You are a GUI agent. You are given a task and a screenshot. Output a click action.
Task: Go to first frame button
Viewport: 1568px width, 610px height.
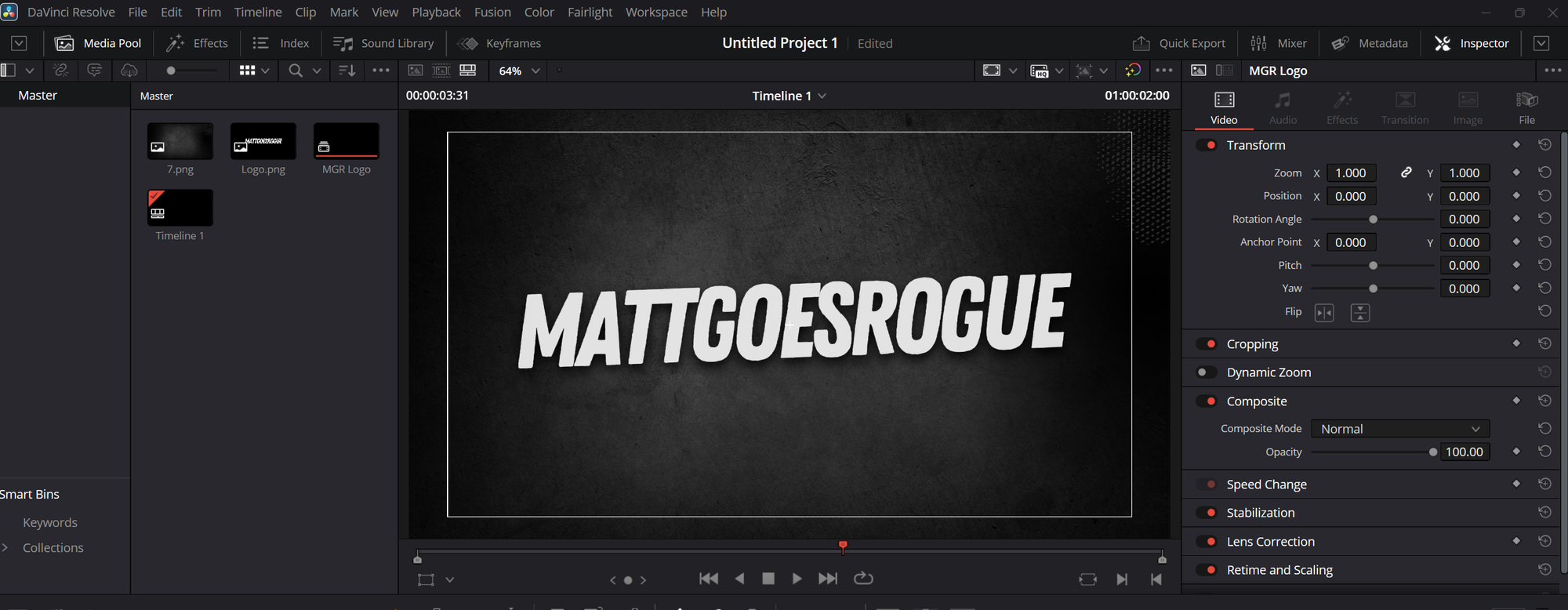(x=709, y=579)
